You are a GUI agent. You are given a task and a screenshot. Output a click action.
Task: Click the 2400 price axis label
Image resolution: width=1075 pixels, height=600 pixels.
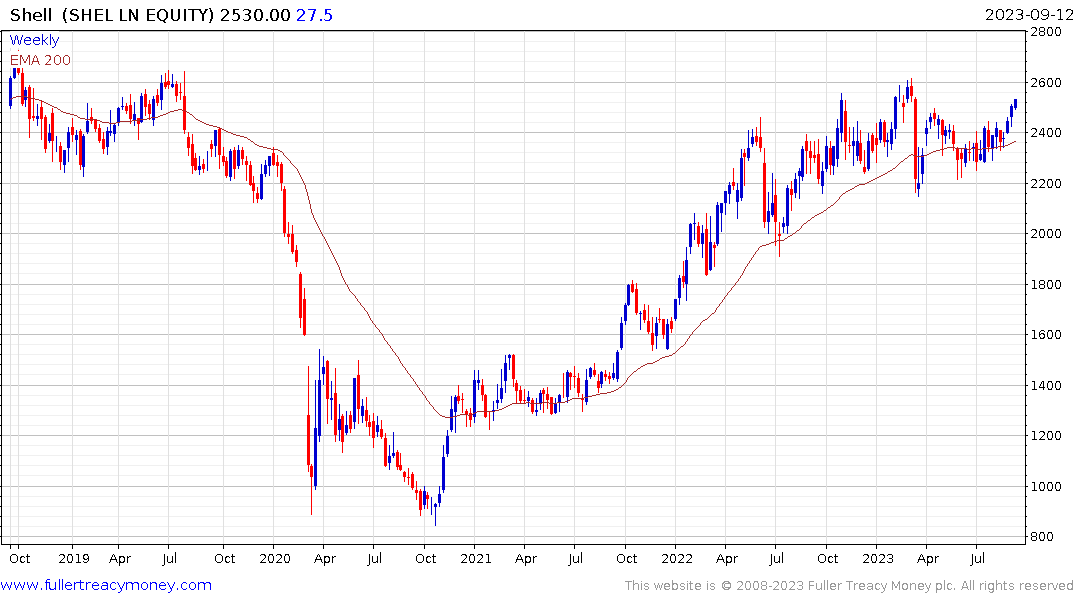(x=1046, y=133)
